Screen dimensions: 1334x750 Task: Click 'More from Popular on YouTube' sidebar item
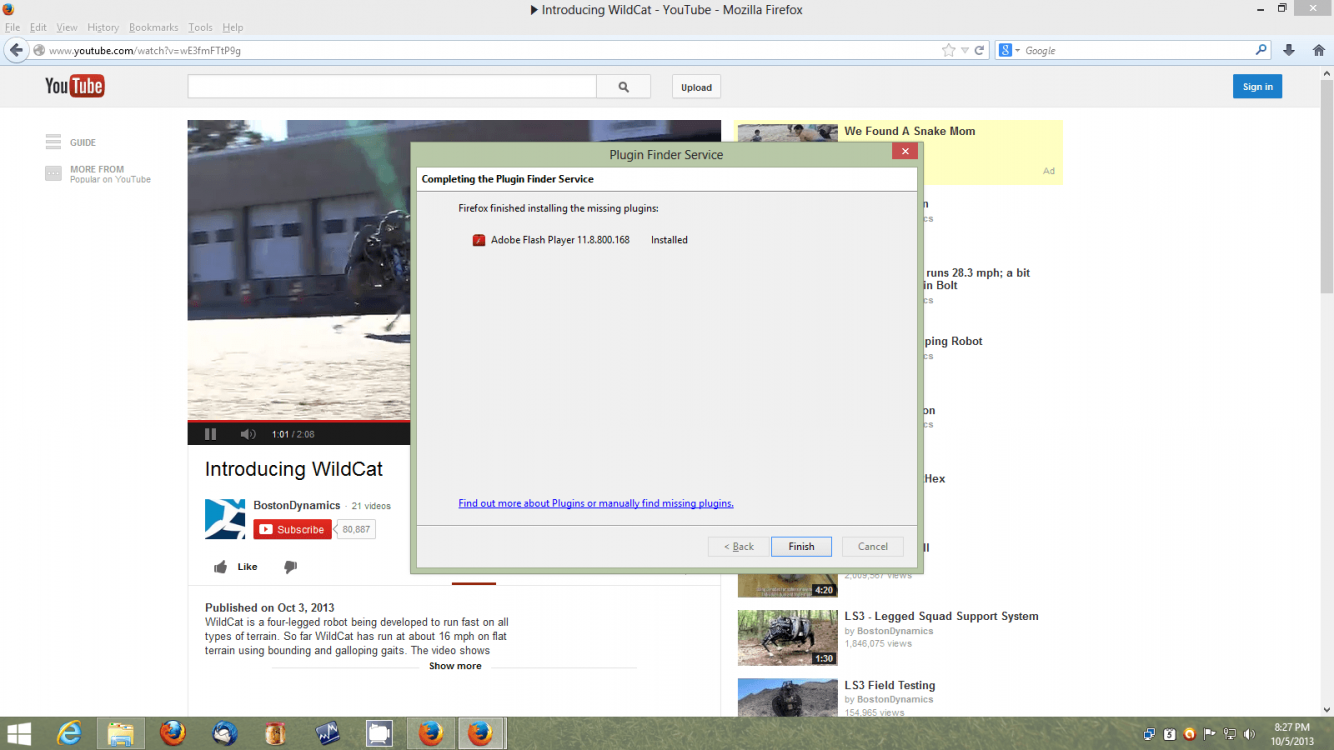click(x=98, y=174)
